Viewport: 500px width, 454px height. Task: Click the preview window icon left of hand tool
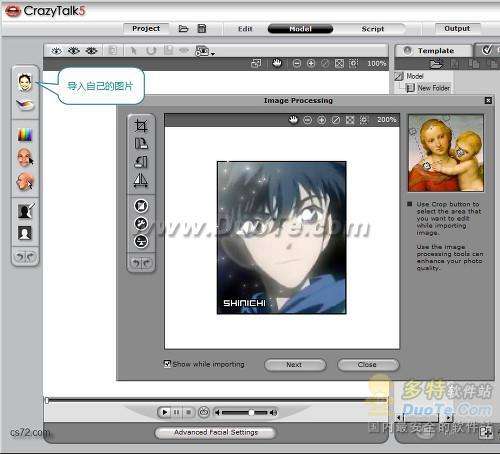(x=256, y=63)
